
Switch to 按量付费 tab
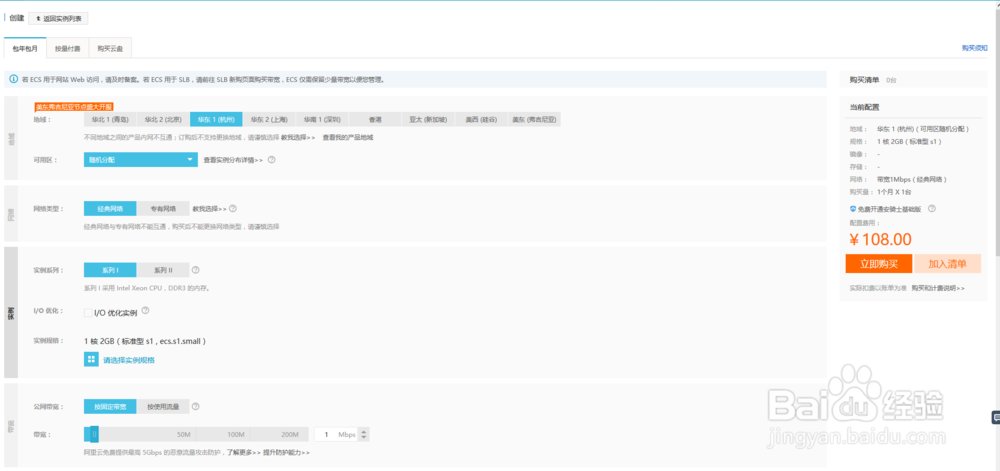(x=67, y=48)
